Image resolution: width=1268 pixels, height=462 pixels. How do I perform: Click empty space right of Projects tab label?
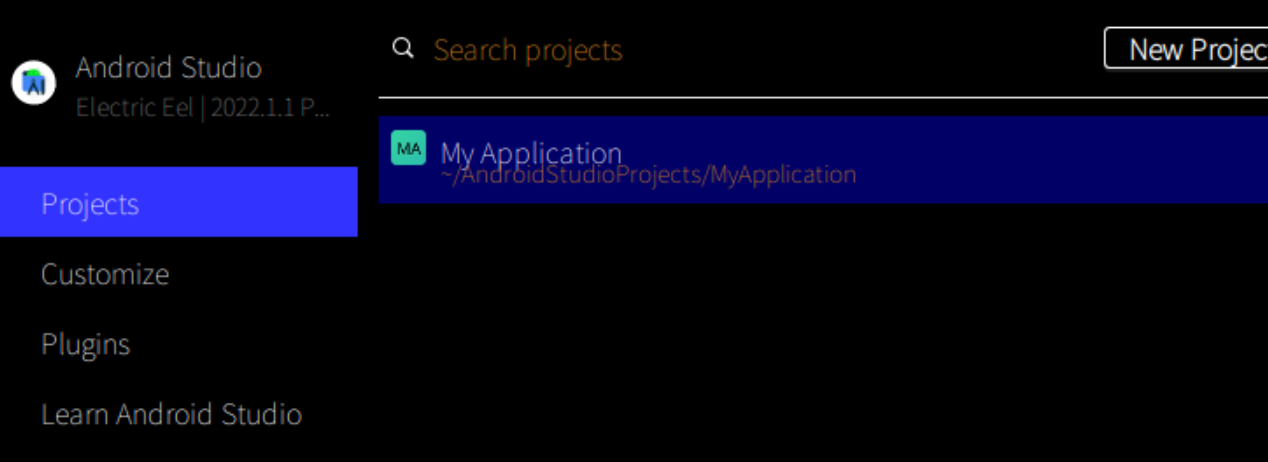pyautogui.click(x=248, y=202)
